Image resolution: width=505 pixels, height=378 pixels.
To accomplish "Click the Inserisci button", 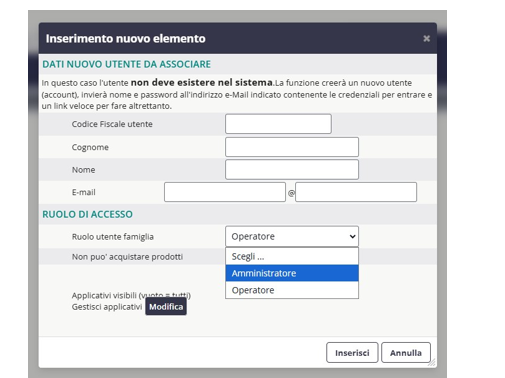I will point(352,353).
